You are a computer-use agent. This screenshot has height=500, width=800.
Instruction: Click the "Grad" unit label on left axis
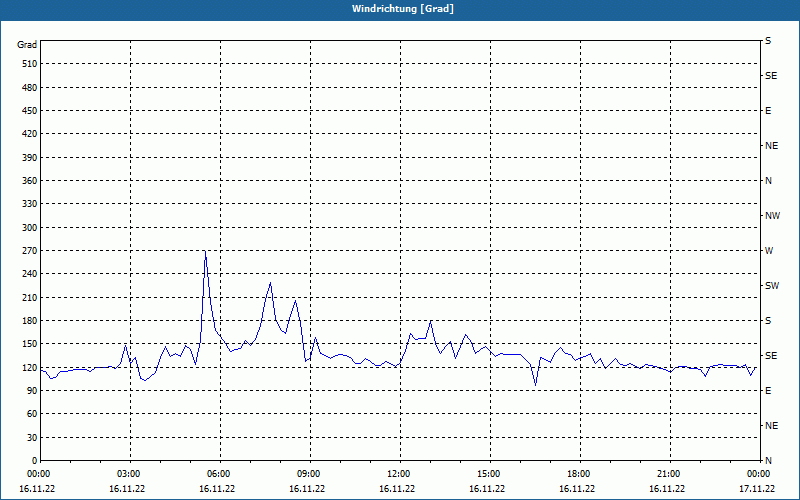point(27,45)
